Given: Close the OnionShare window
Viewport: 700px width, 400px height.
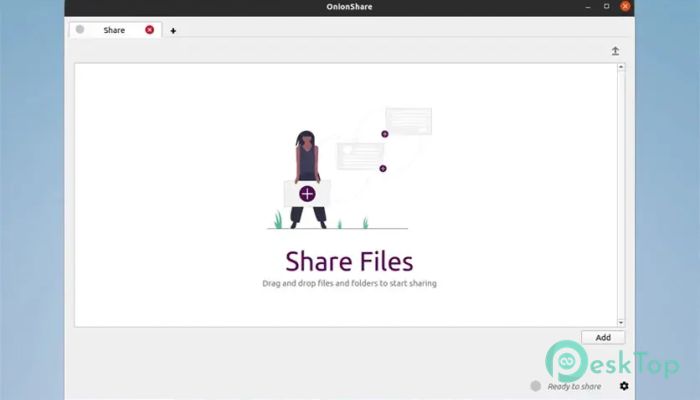Looking at the screenshot, I should point(625,6).
